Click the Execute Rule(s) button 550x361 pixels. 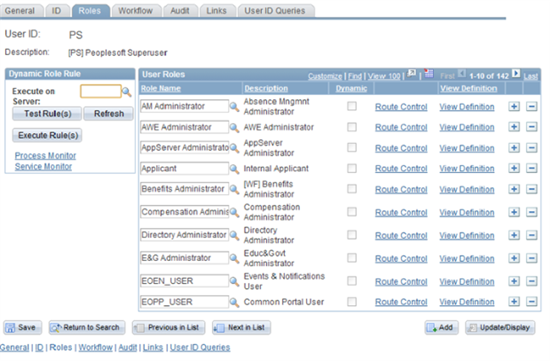[x=47, y=135]
